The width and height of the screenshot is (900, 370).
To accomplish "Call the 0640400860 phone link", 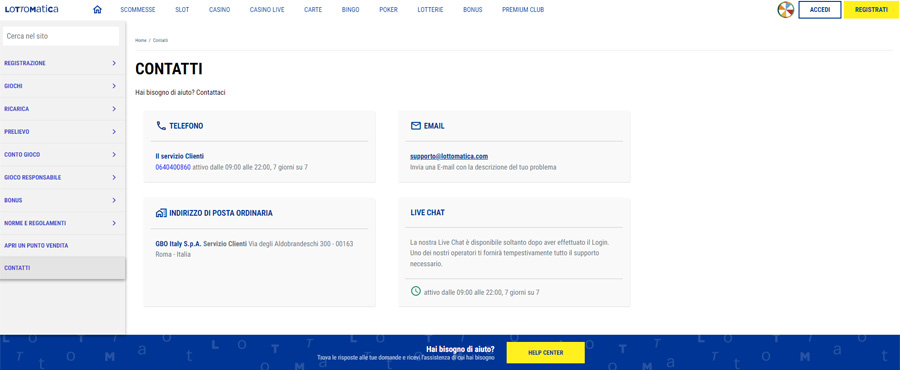I will point(173,168).
